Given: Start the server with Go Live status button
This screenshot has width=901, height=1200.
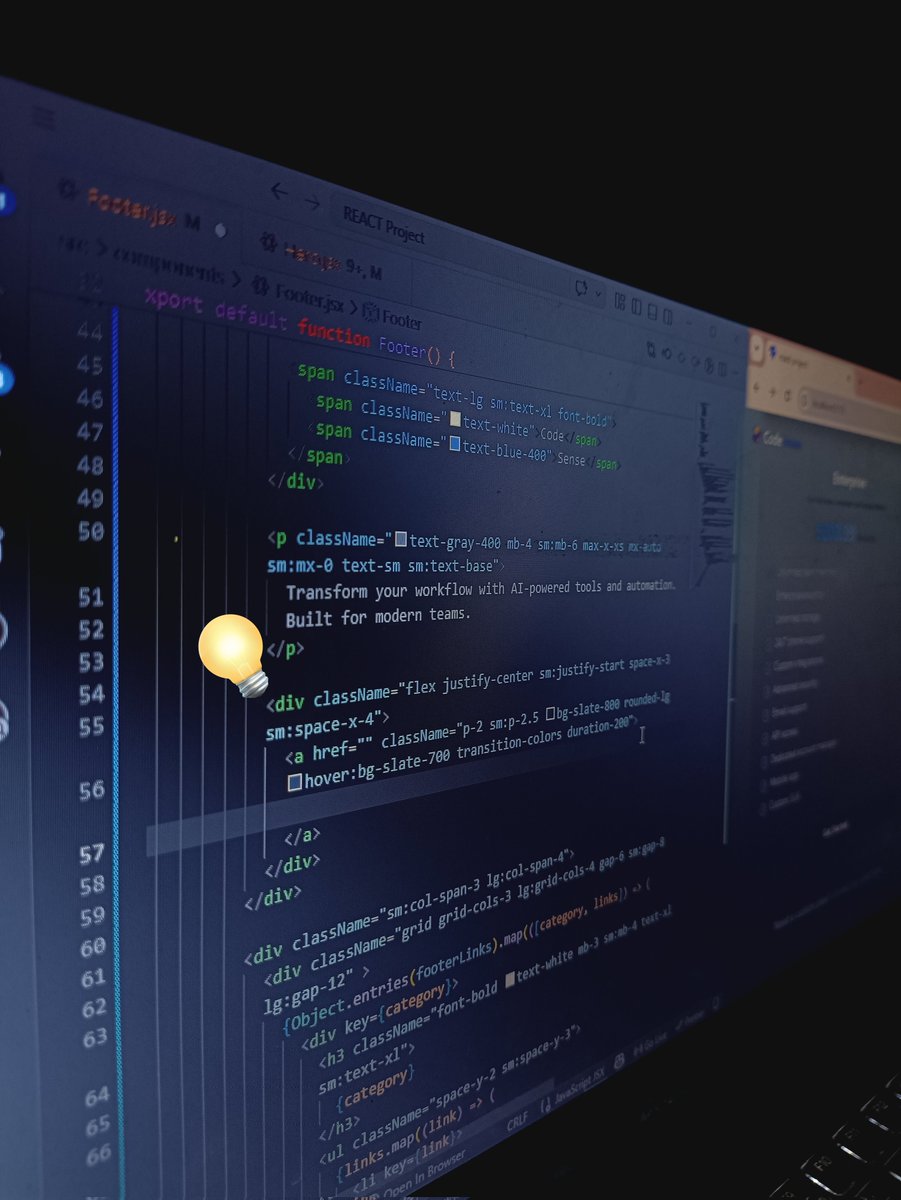Looking at the screenshot, I should pyautogui.click(x=650, y=1043).
